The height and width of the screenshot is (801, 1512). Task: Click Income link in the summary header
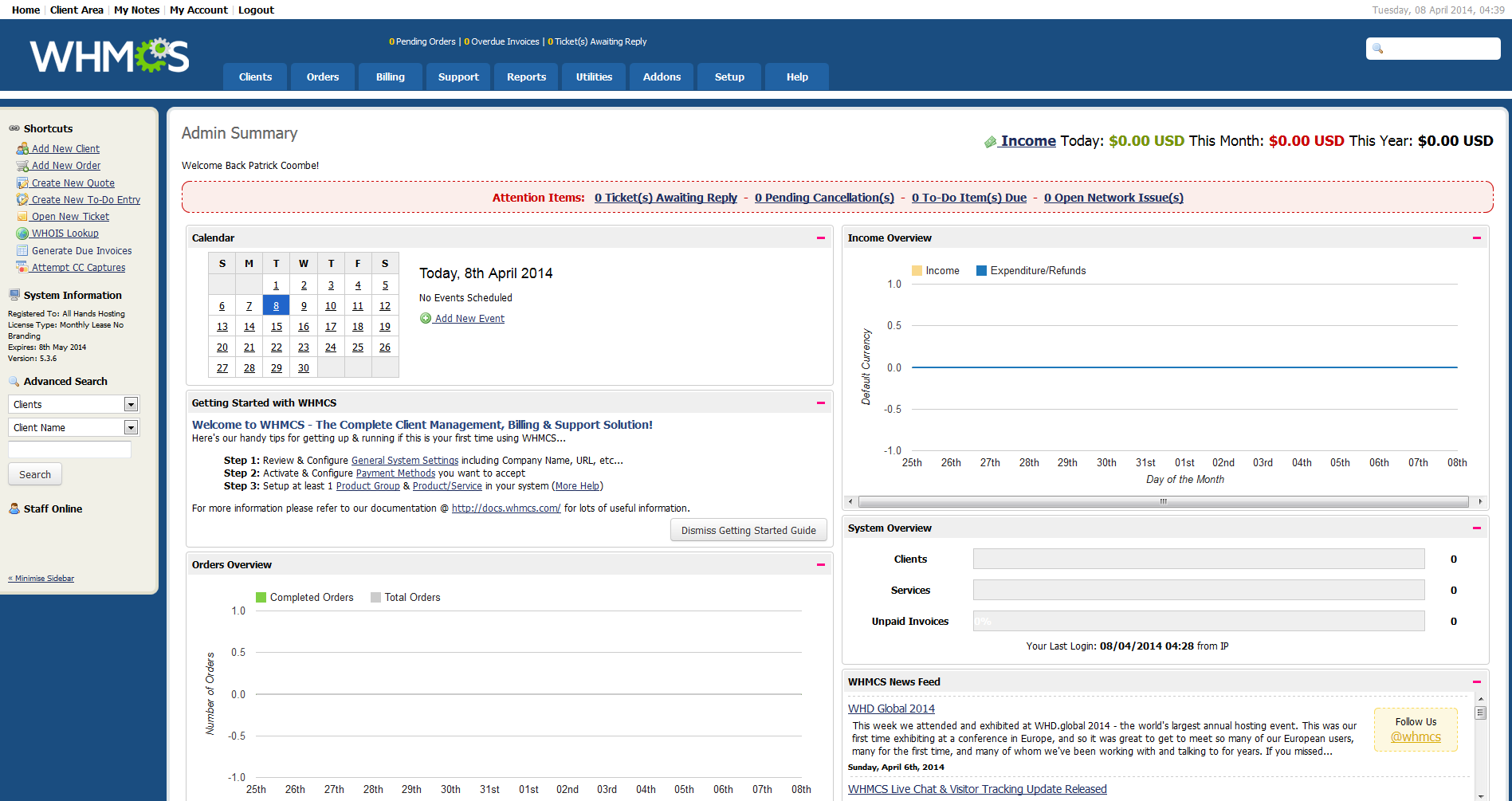point(1028,141)
